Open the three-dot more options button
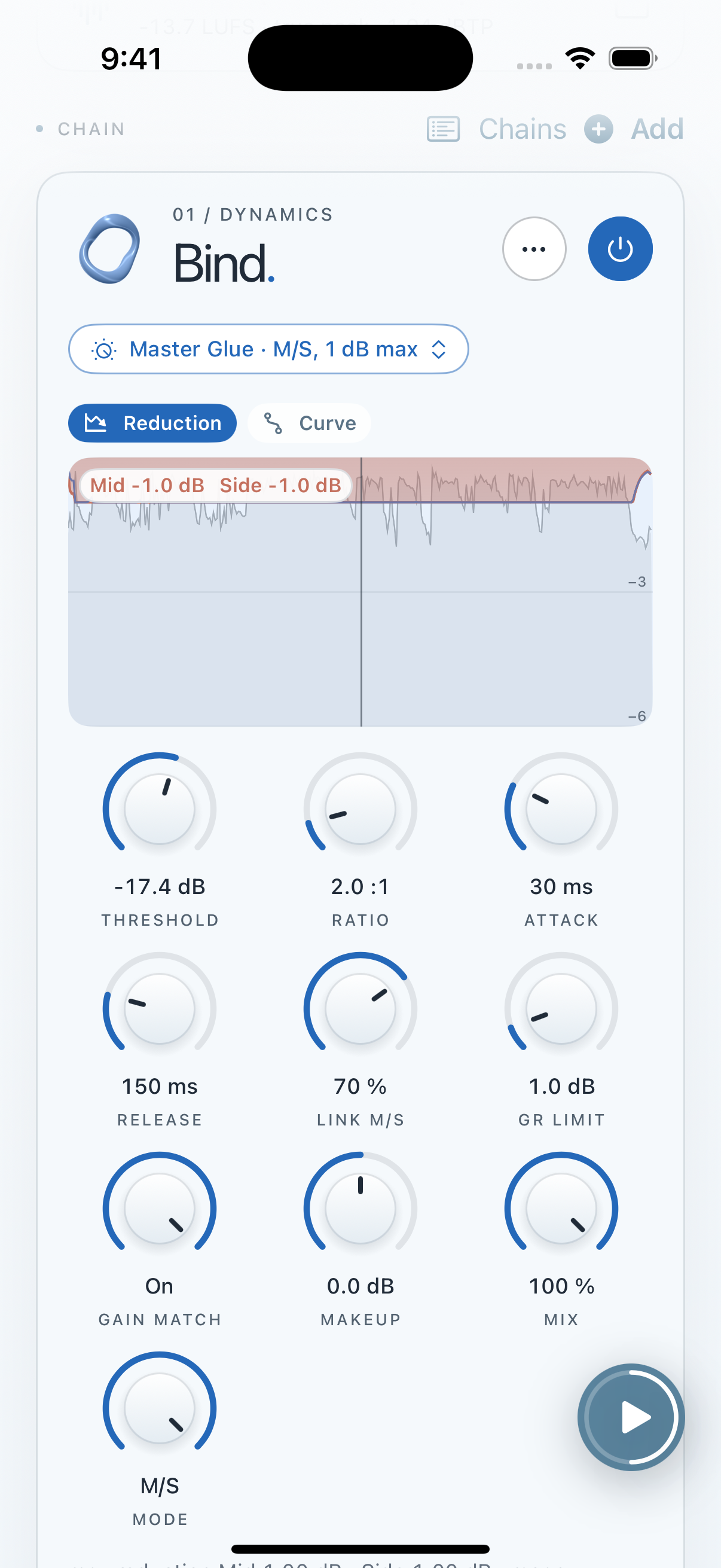 [x=534, y=249]
